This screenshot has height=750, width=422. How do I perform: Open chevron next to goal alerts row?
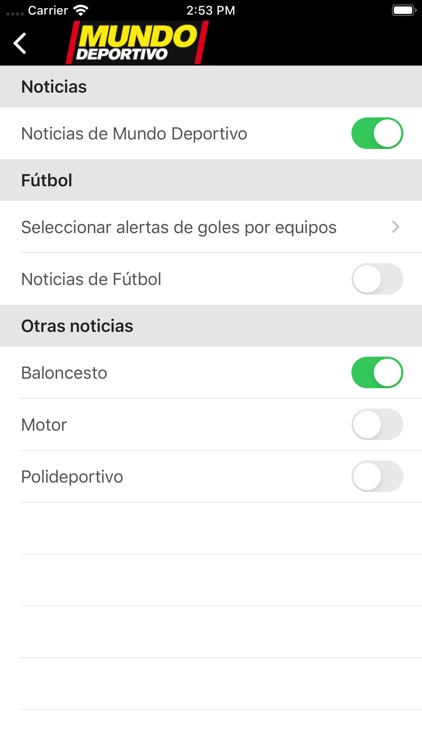click(x=395, y=227)
